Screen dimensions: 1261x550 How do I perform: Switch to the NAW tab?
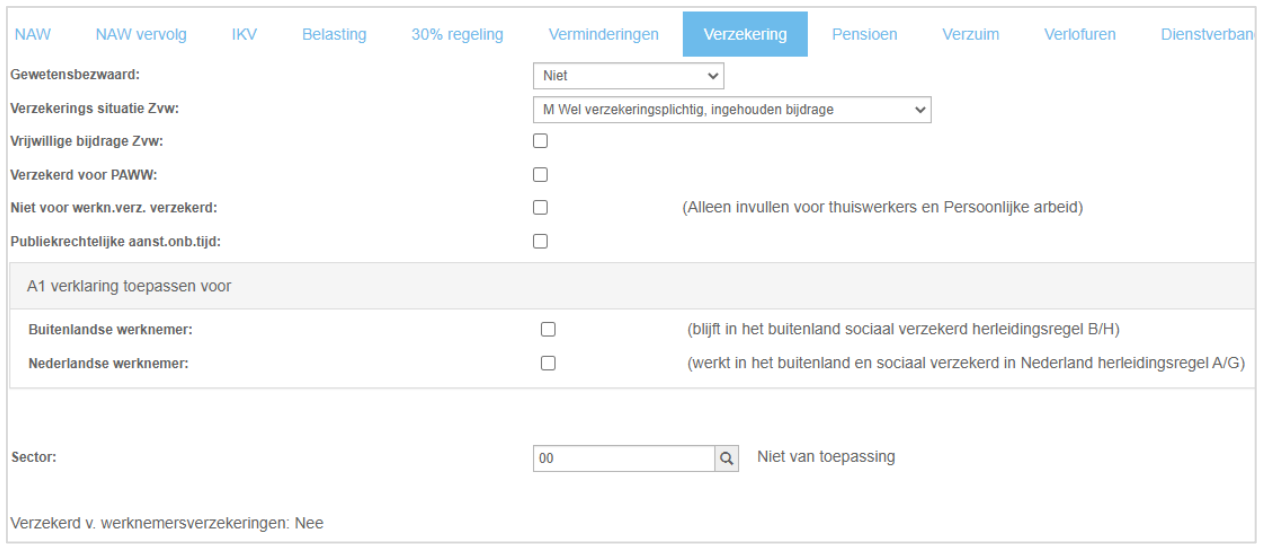coord(33,34)
